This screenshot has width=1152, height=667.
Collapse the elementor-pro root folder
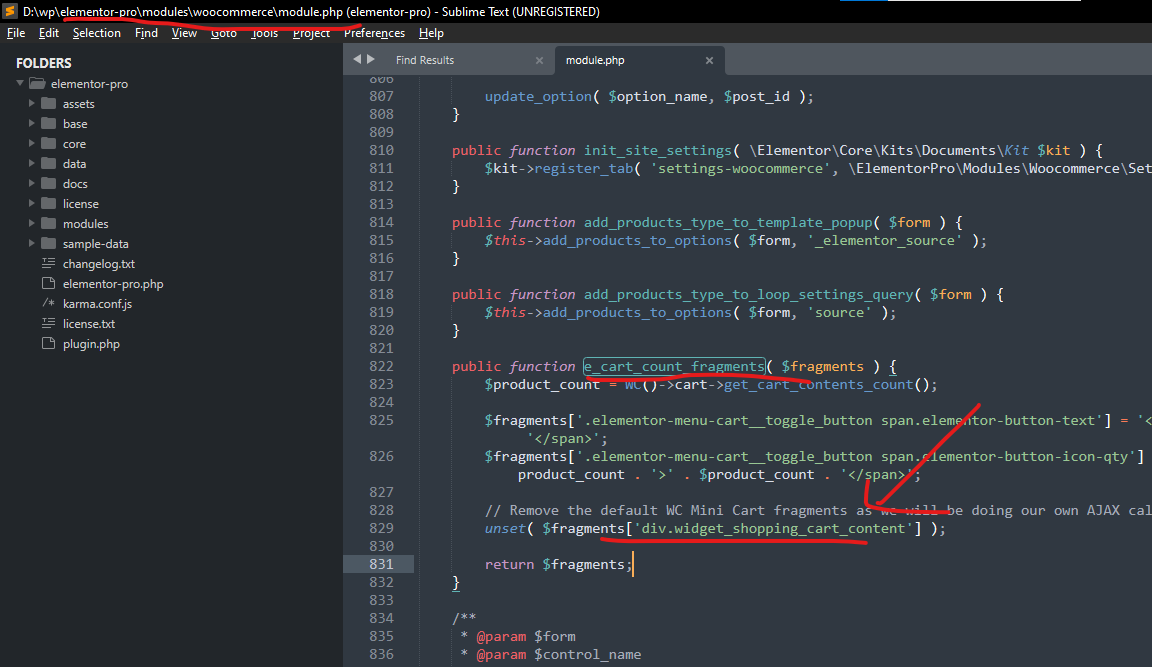20,84
